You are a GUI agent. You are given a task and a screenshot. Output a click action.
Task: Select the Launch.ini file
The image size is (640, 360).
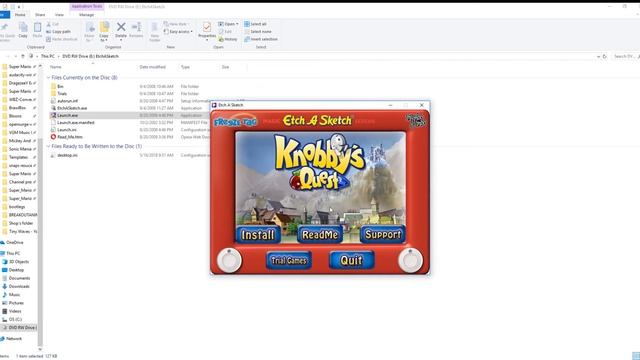pos(67,130)
